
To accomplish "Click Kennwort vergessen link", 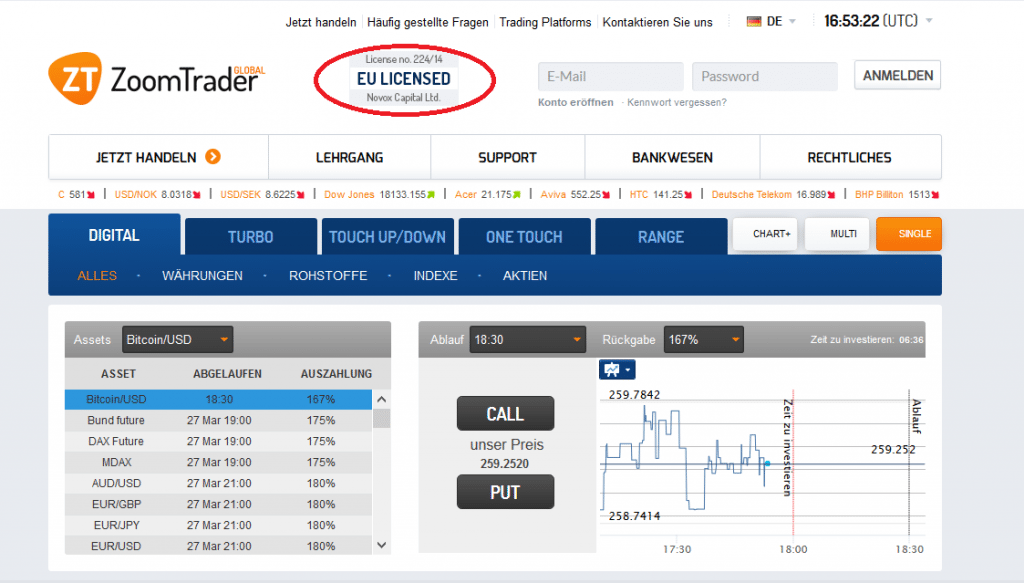I will [x=677, y=102].
